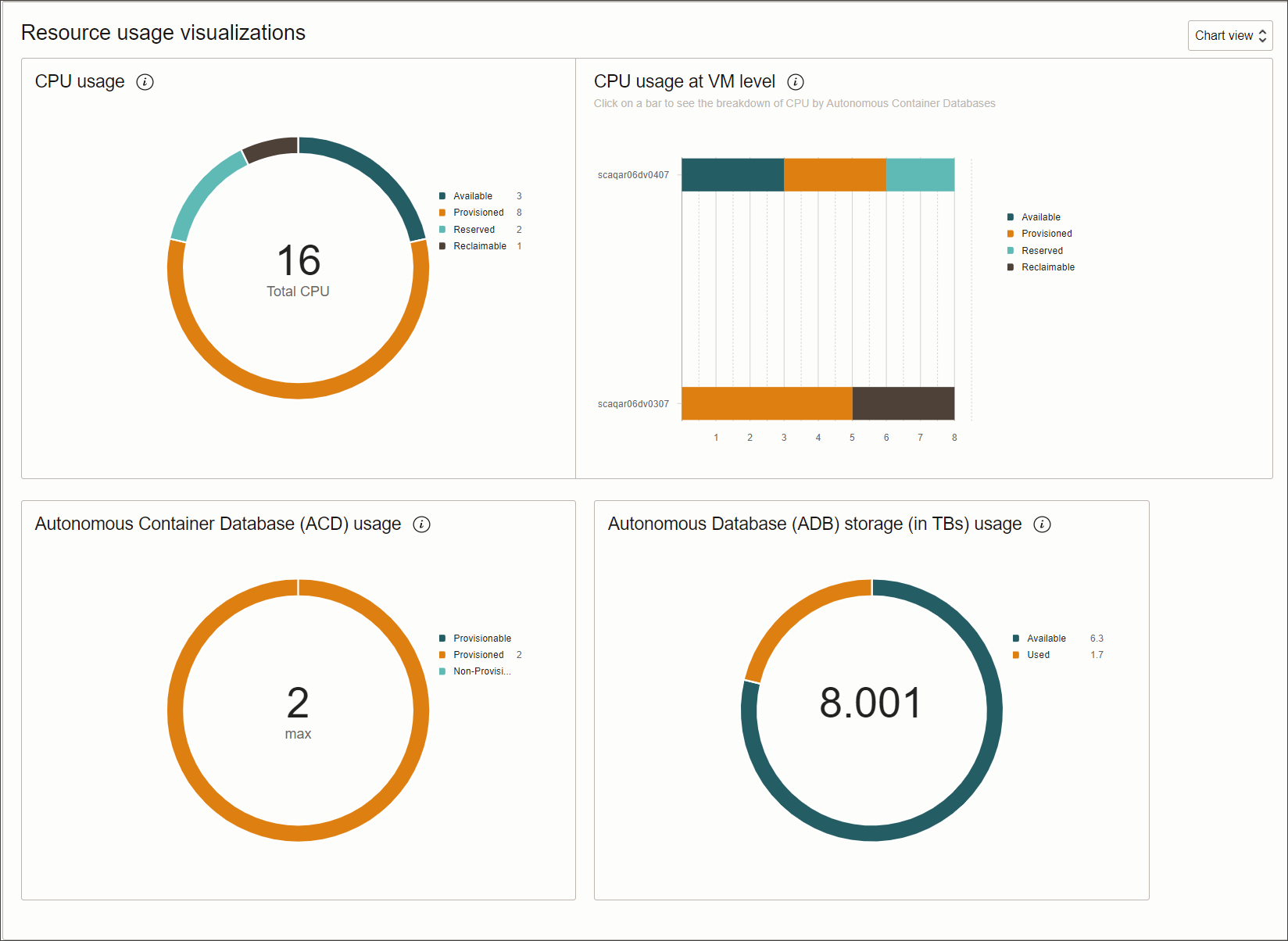Click the 8.001 storage total label
The image size is (1288, 941).
[x=871, y=703]
